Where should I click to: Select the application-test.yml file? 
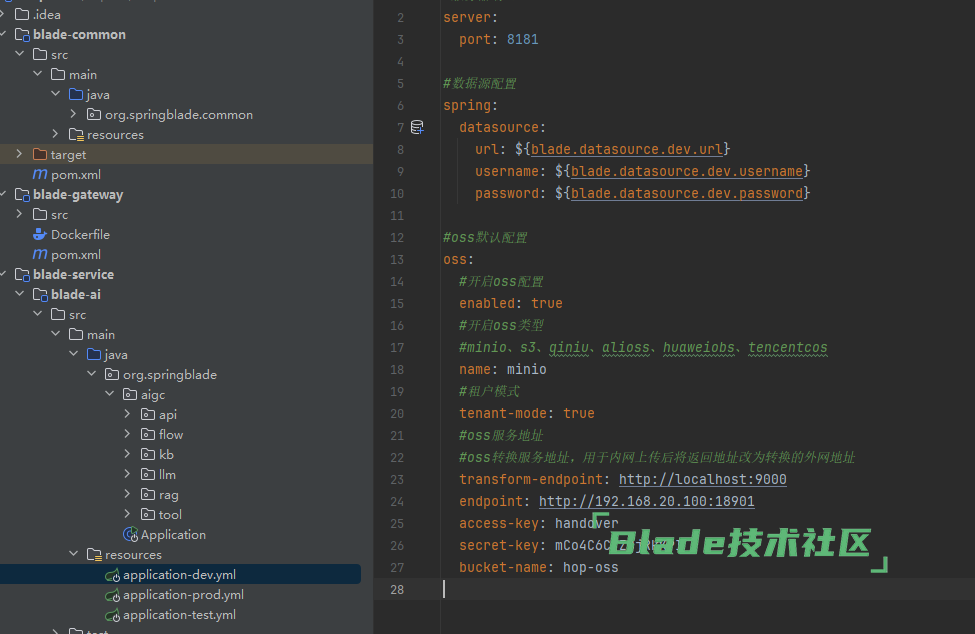click(x=180, y=615)
